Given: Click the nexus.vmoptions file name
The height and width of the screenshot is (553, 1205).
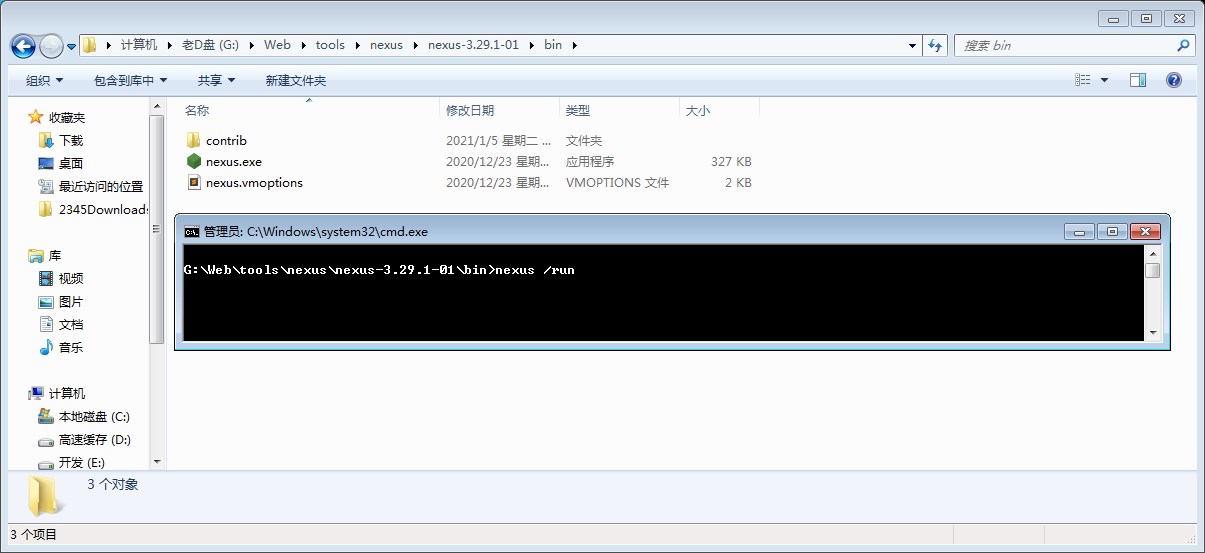Looking at the screenshot, I should click(254, 183).
